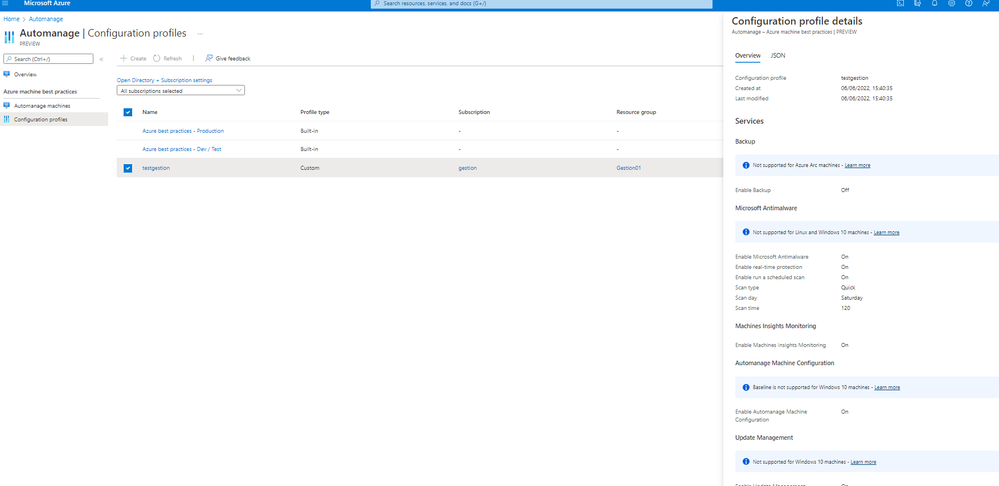Click Learn more in Update Management notice
The height and width of the screenshot is (486, 999).
pyautogui.click(x=863, y=462)
